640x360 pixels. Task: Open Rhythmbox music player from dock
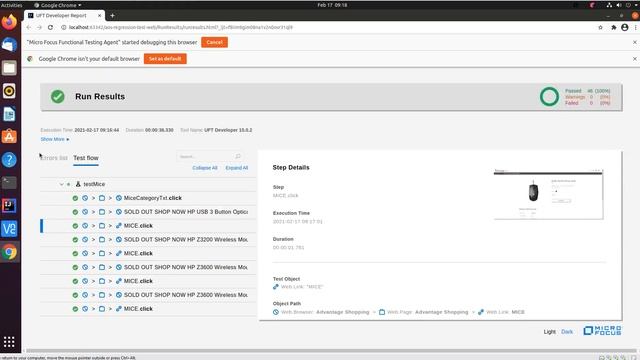point(9,91)
